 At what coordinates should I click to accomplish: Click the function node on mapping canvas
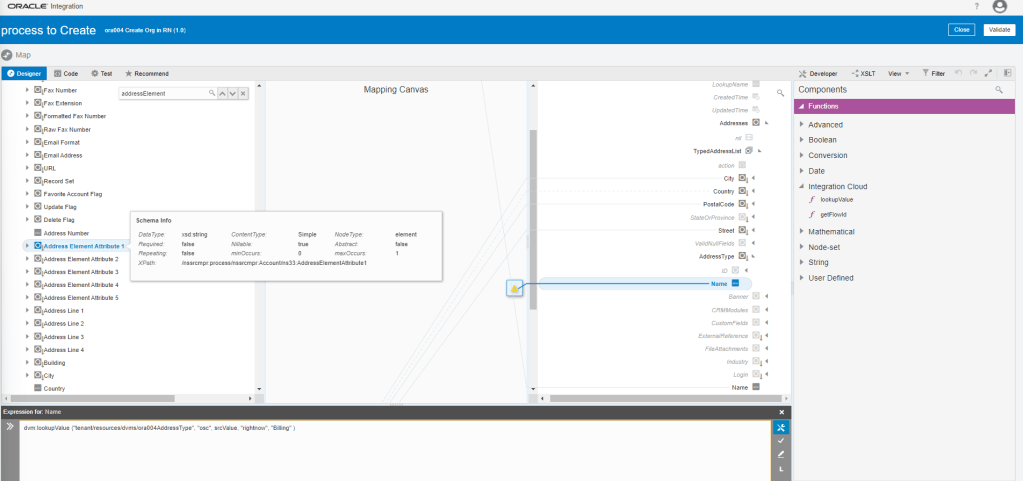coord(514,288)
